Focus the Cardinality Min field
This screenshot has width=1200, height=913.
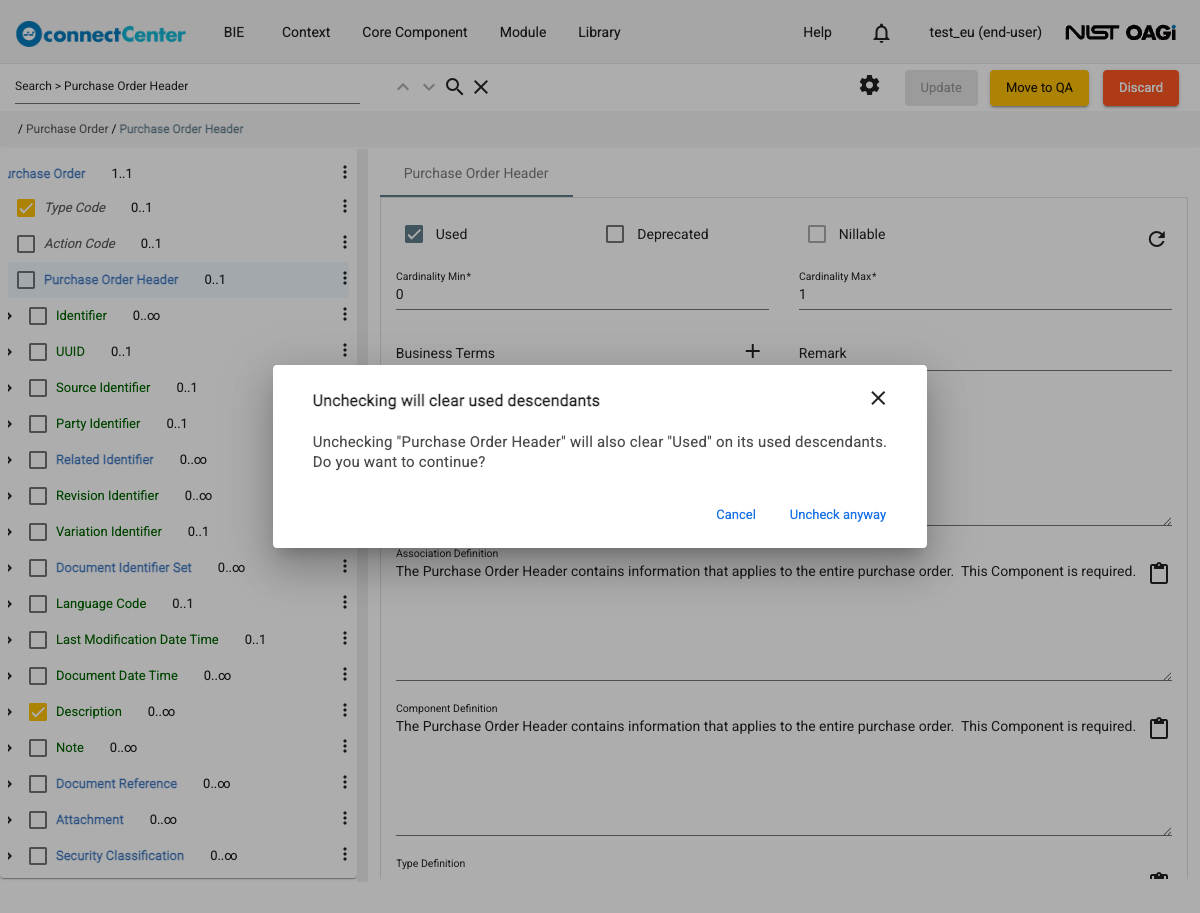(582, 295)
